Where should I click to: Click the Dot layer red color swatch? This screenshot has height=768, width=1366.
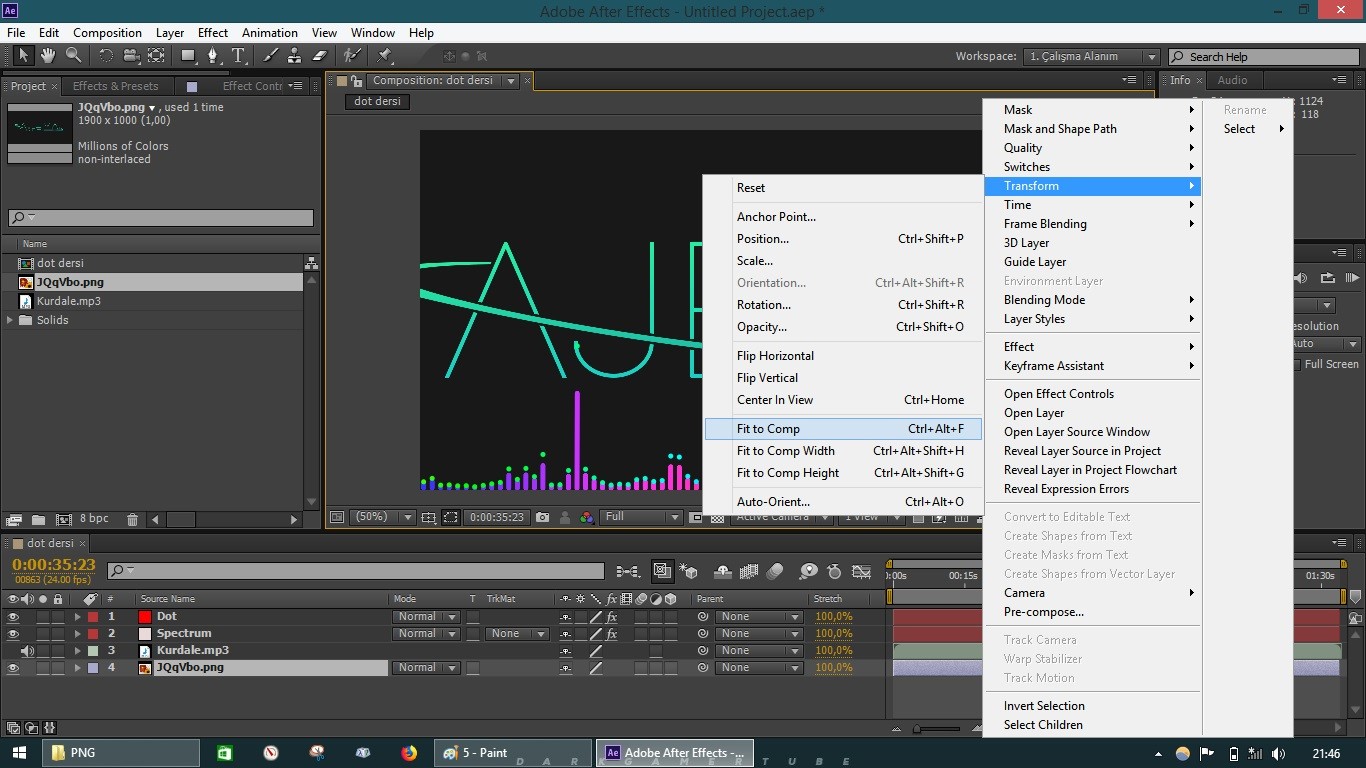click(144, 617)
